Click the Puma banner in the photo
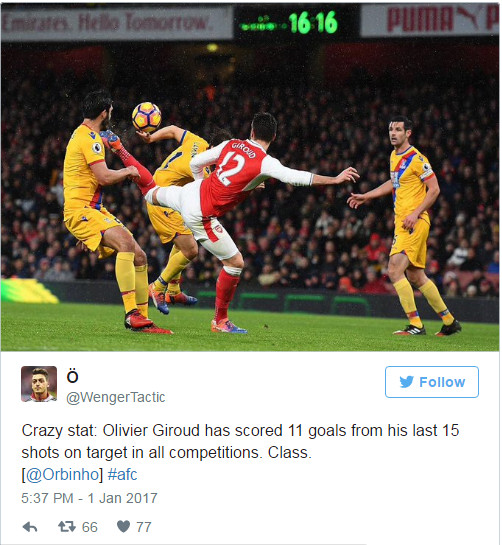Viewport: 502px width, 545px height. click(430, 19)
